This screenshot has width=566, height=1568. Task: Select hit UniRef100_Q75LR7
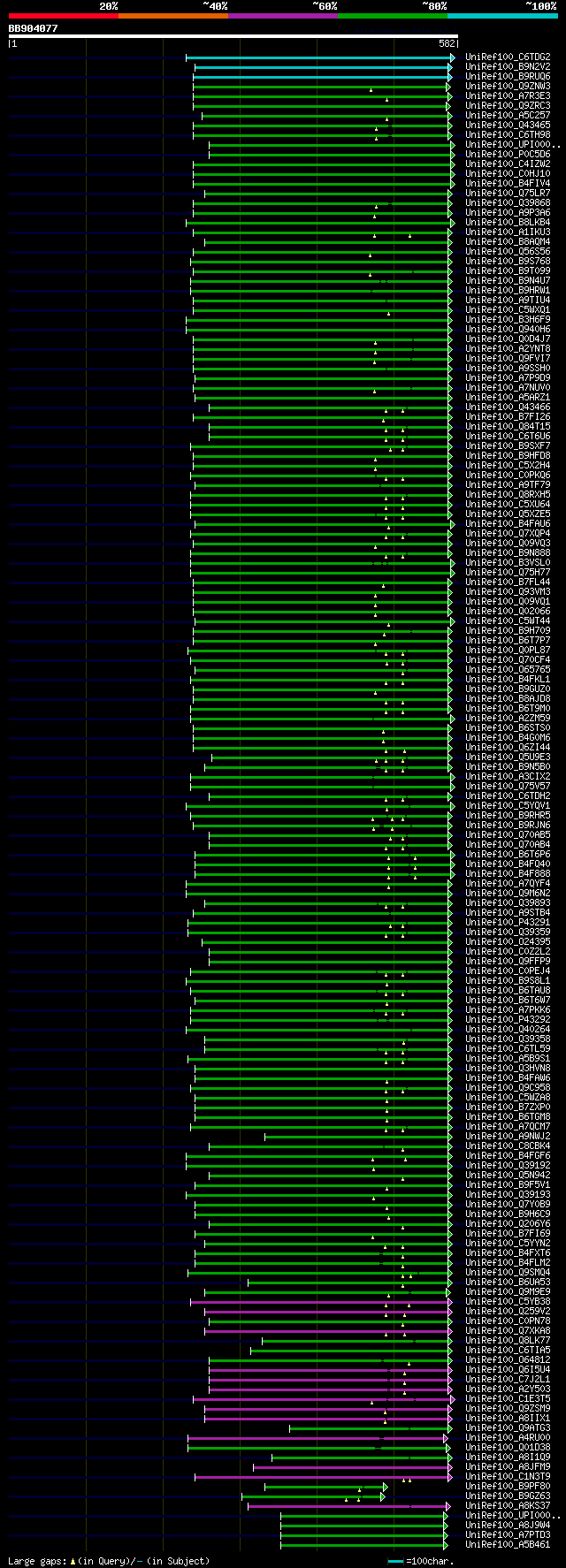click(x=508, y=193)
